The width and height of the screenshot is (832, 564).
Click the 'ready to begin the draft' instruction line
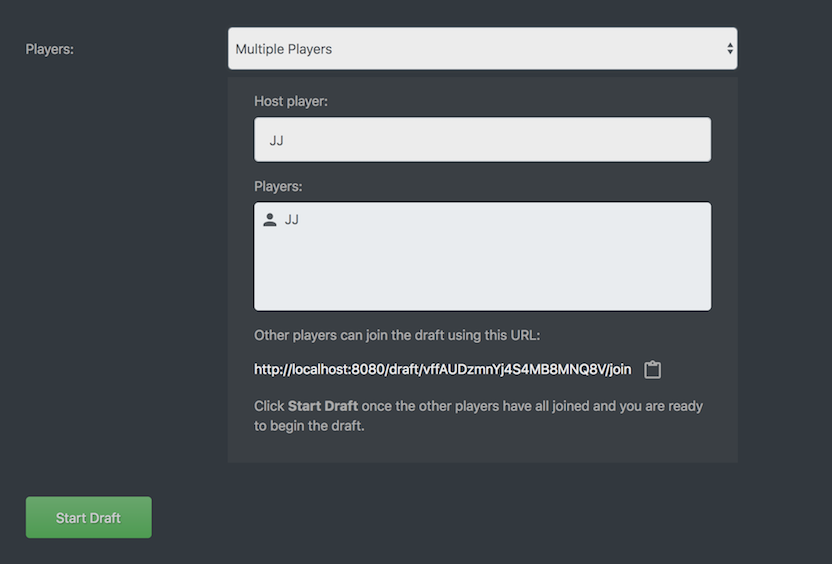pyautogui.click(x=310, y=426)
